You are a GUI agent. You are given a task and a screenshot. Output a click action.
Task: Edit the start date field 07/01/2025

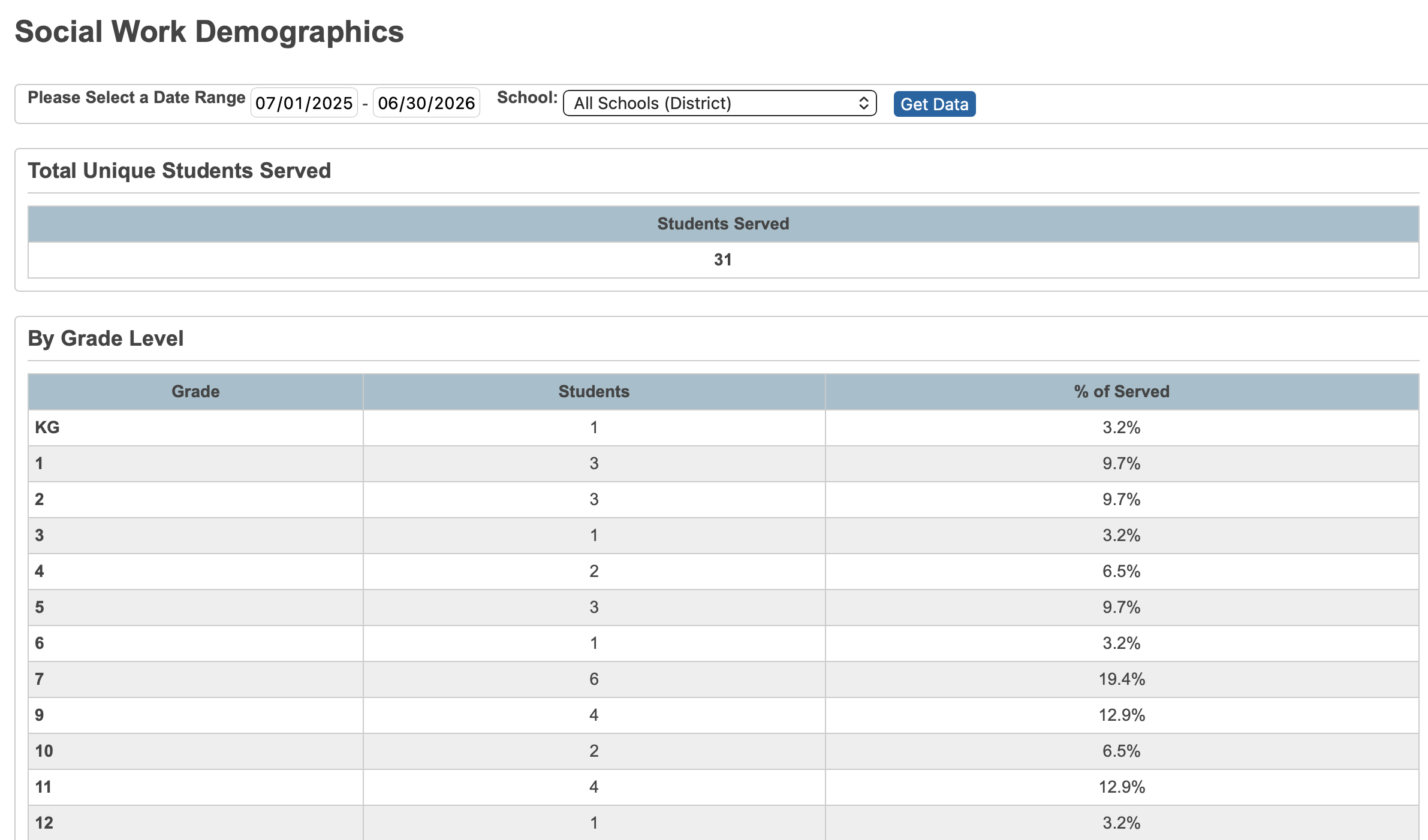click(x=304, y=103)
